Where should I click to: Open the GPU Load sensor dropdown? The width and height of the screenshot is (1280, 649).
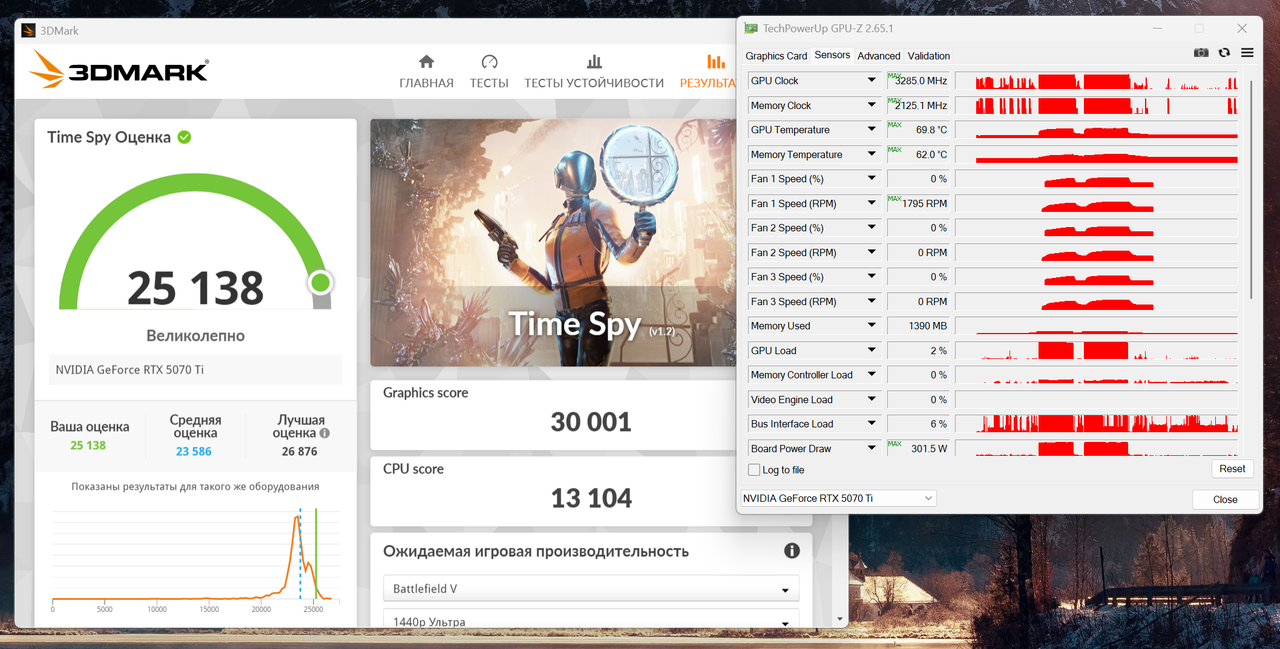point(871,350)
